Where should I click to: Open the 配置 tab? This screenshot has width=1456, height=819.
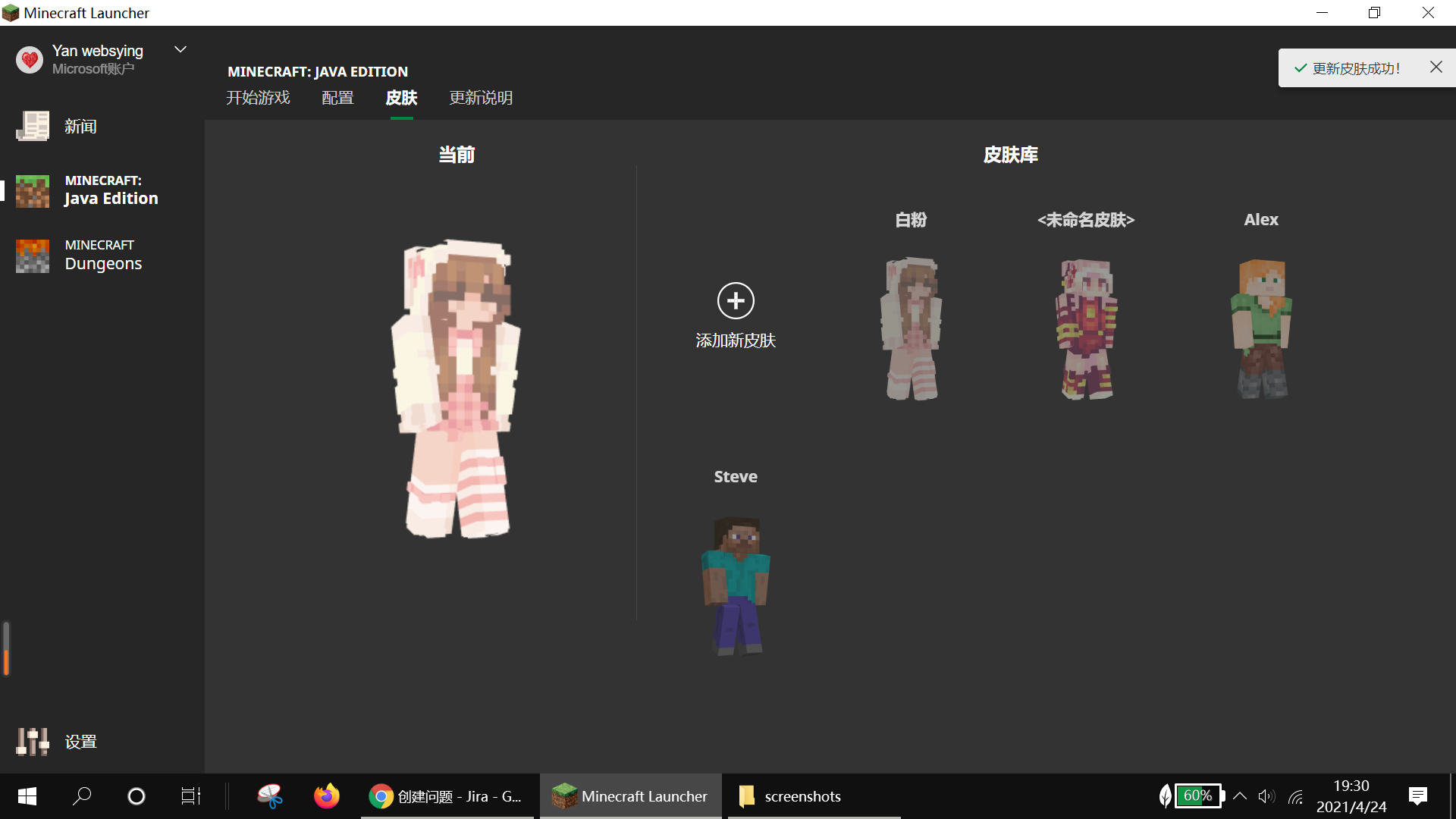pos(337,98)
